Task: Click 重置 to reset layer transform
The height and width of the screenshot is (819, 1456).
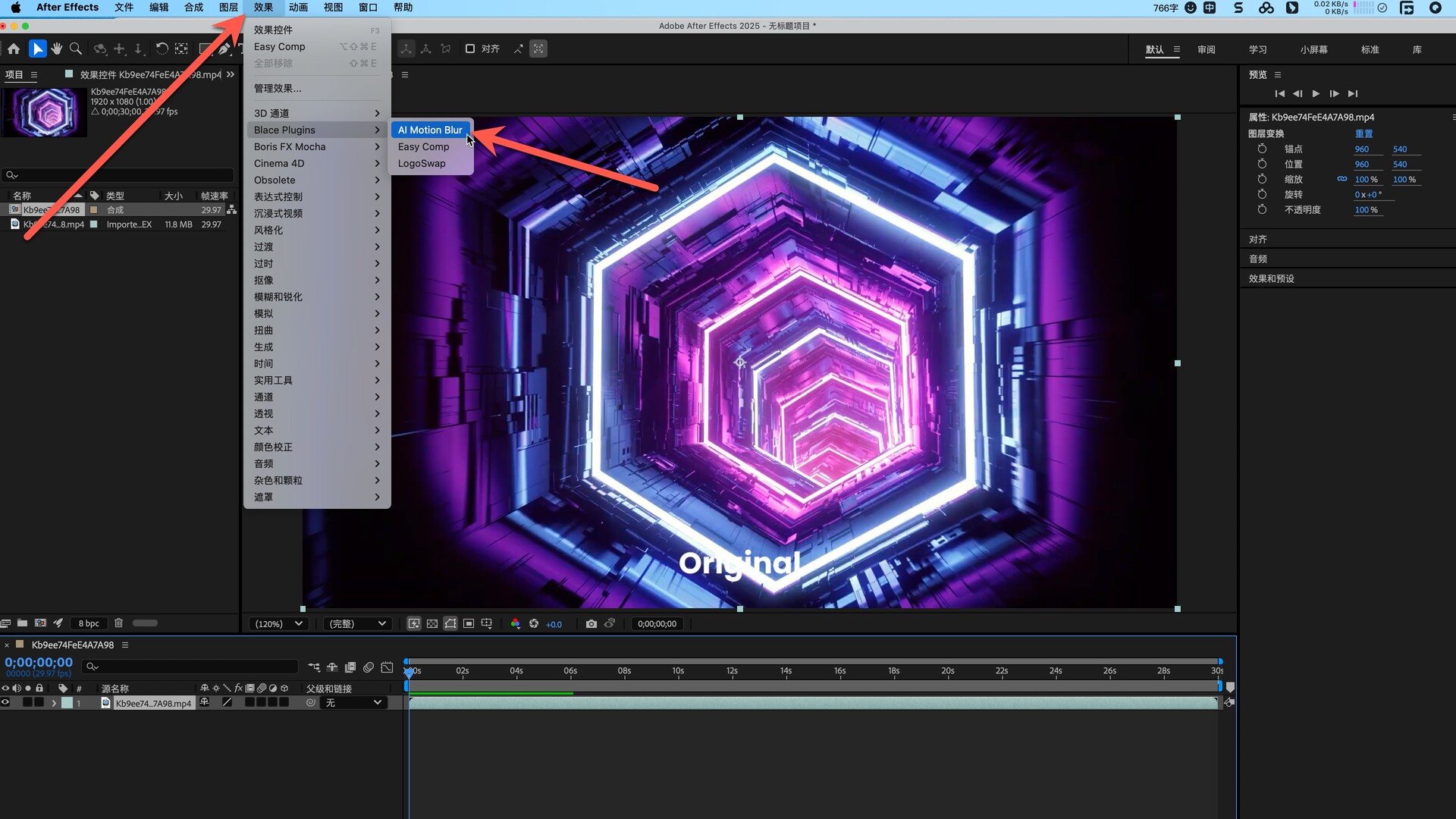Action: [1363, 133]
